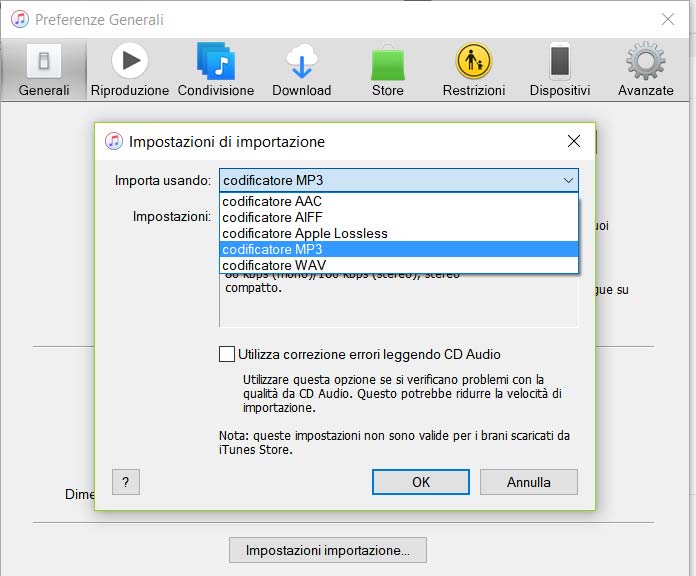696x576 pixels.
Task: Close the Impostazioni di importazione dialog
Action: 574,141
